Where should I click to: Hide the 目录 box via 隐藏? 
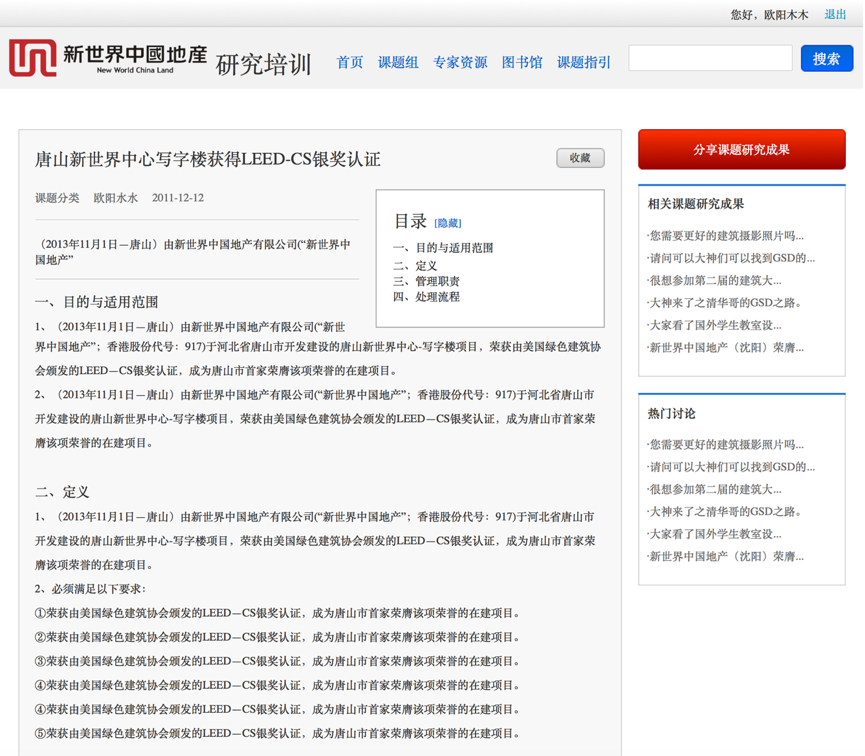pyautogui.click(x=448, y=223)
